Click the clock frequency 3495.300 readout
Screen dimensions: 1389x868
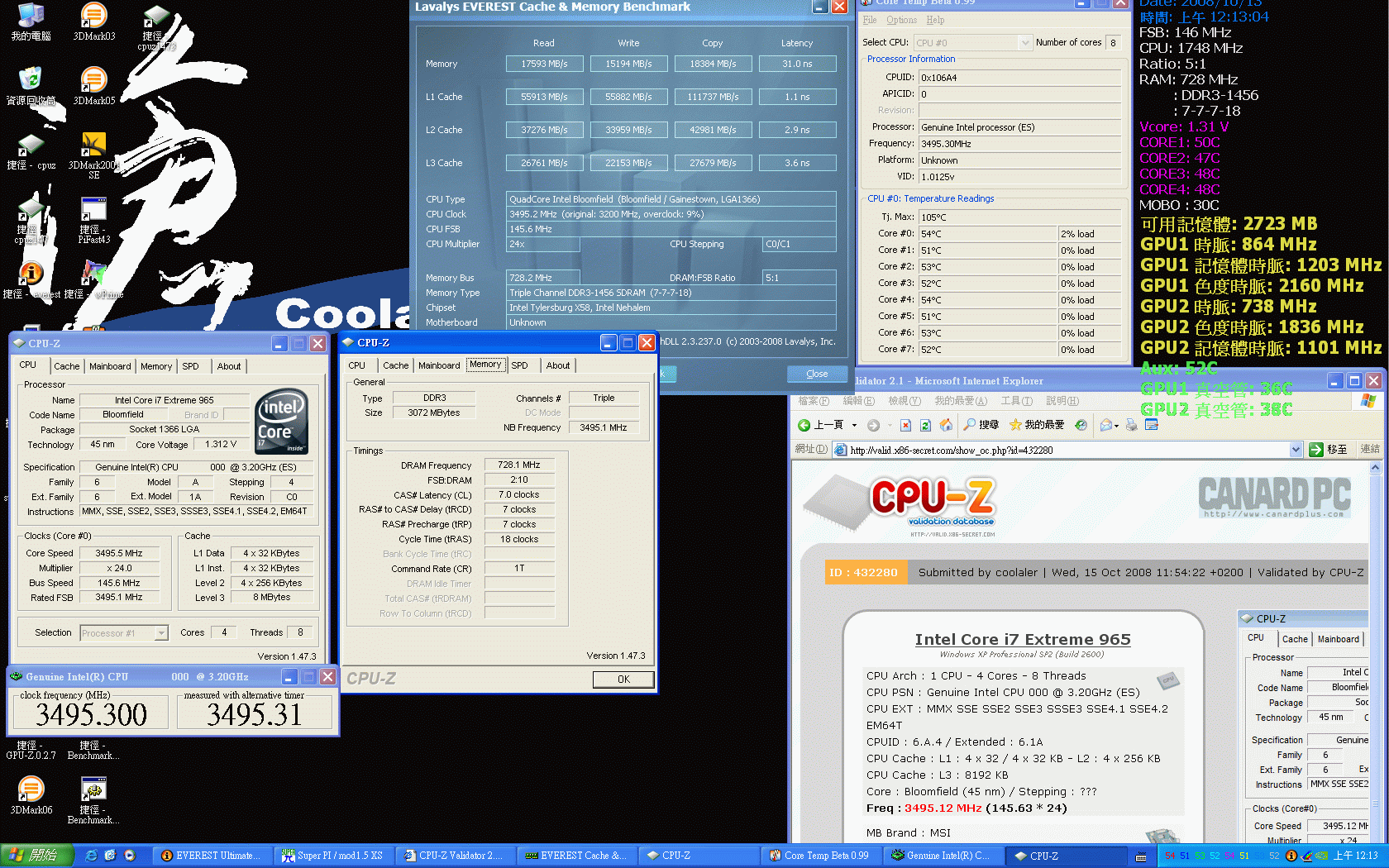pos(91,714)
